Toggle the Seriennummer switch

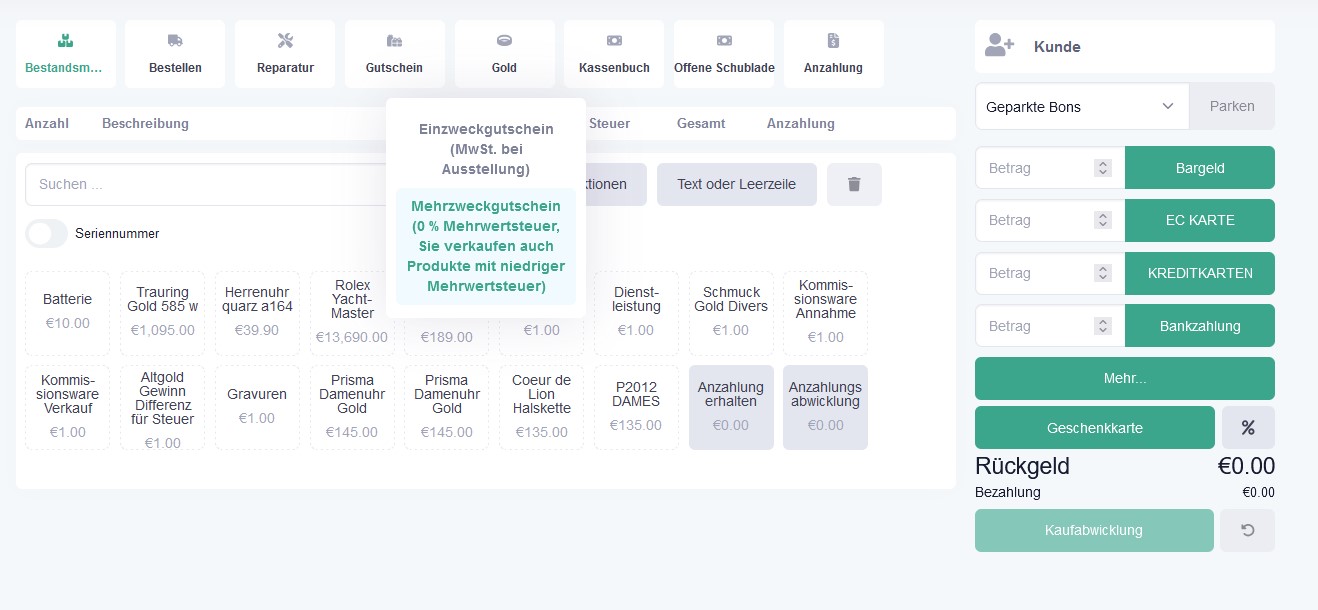46,234
